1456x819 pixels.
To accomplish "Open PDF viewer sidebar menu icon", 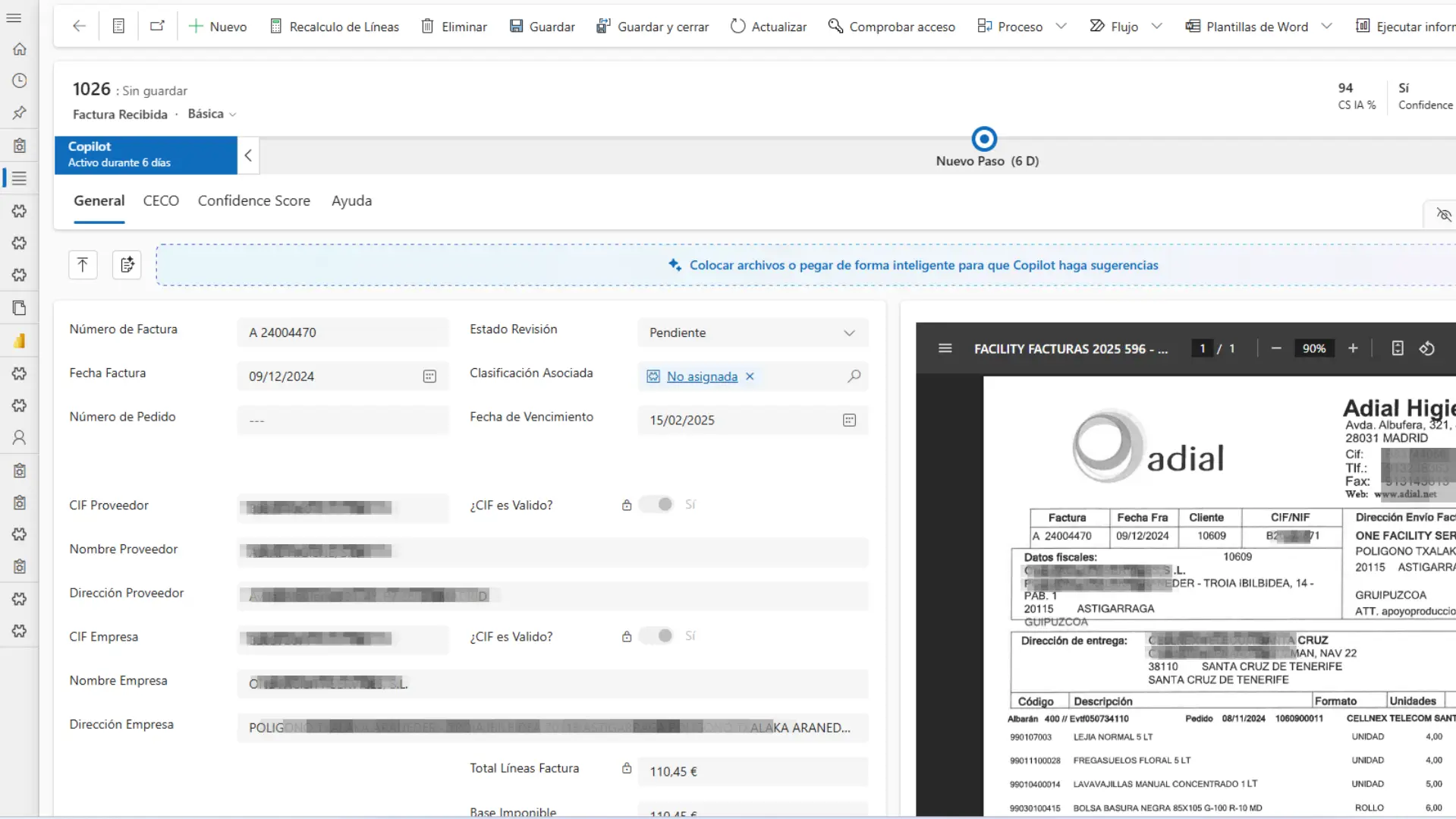I will [945, 348].
